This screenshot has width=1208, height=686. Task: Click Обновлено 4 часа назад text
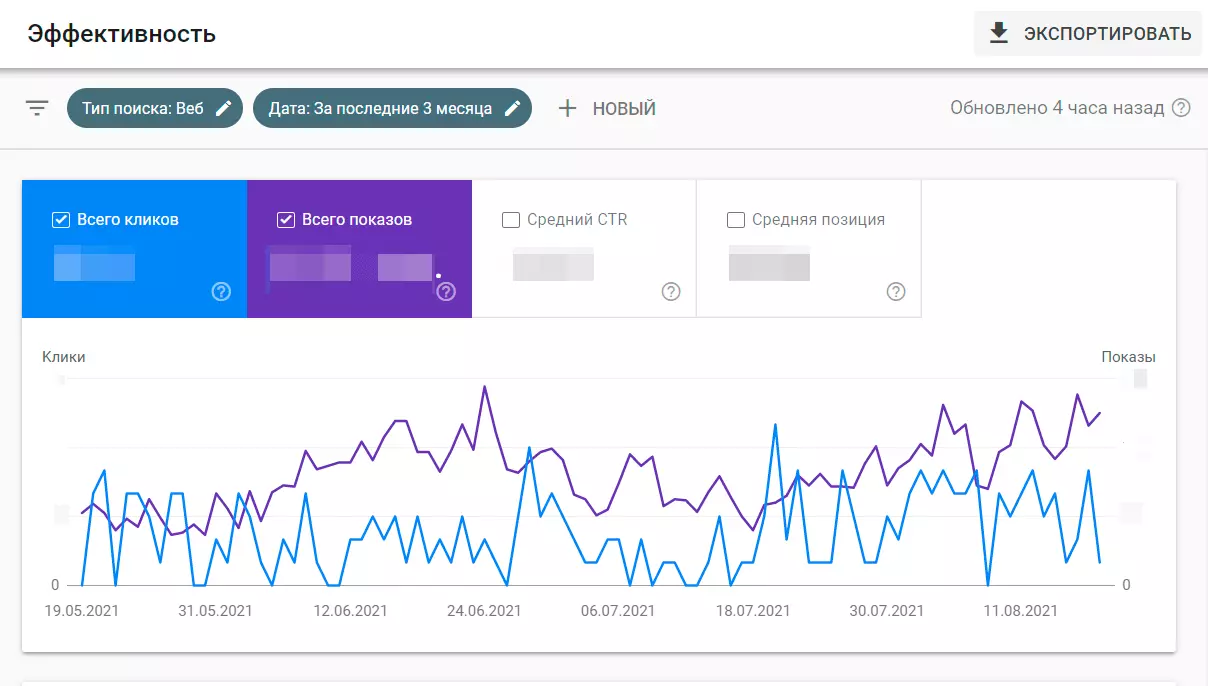(x=1057, y=108)
